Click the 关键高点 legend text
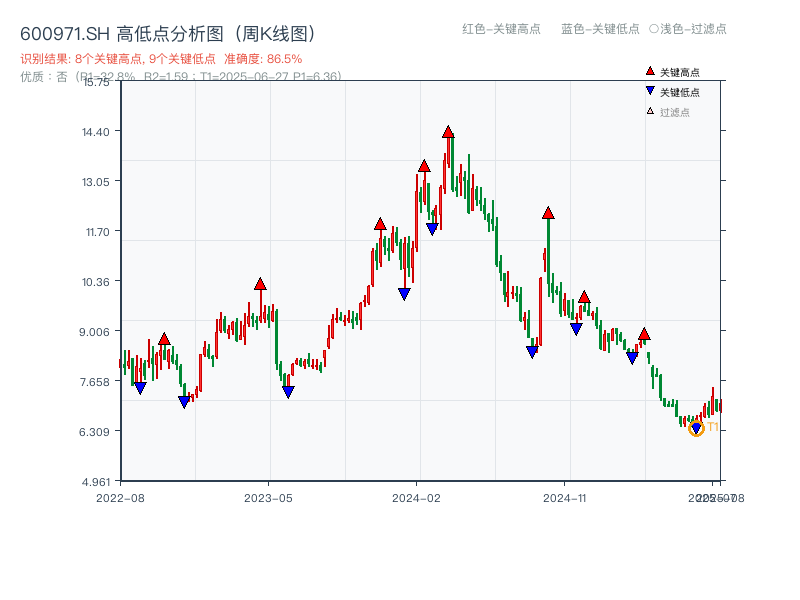800x600 pixels. tap(680, 72)
